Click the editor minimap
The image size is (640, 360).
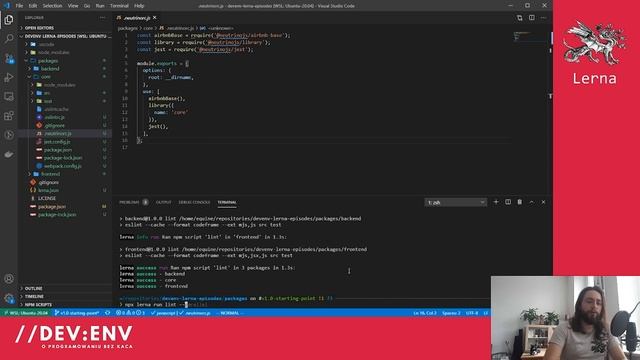tap(529, 37)
